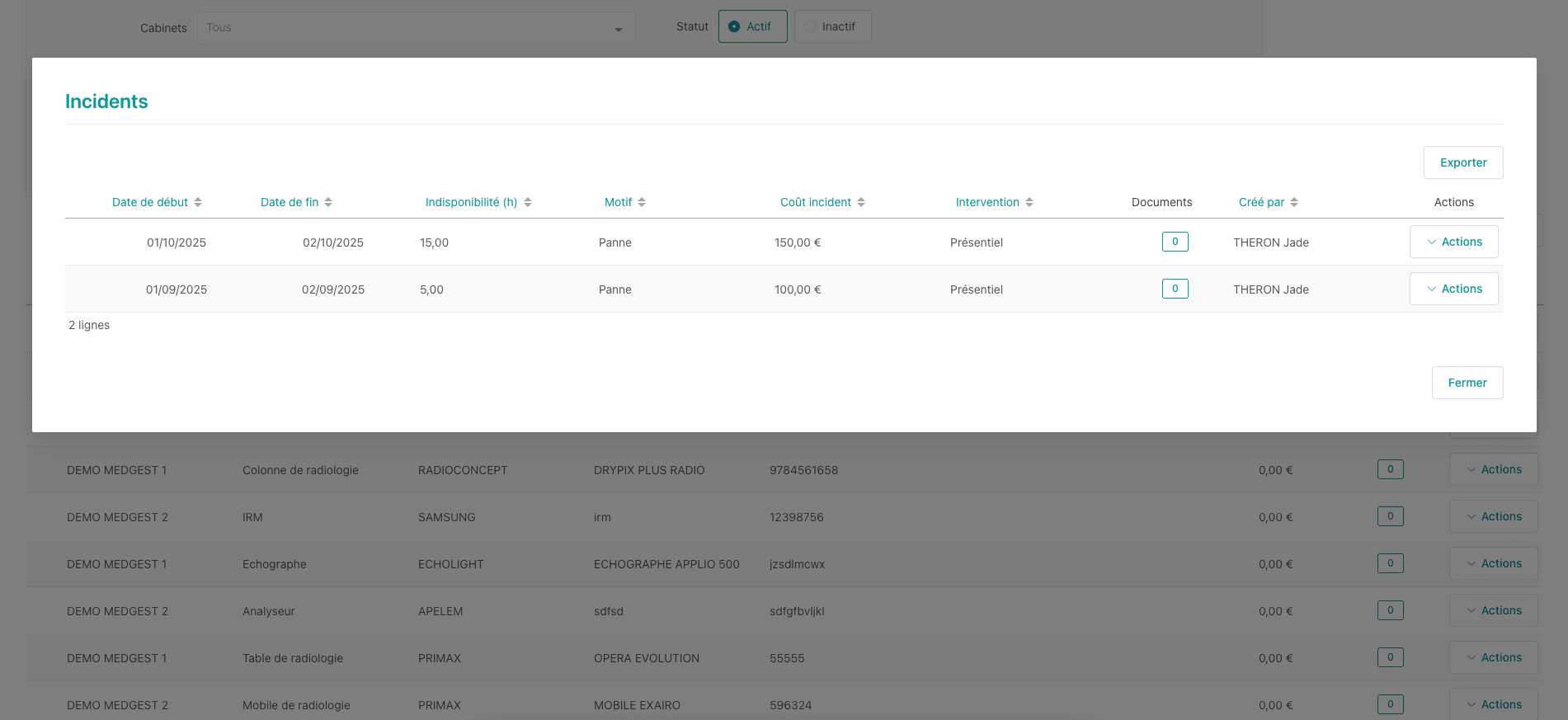
Task: Select the Inactif status radio button
Action: pos(810,26)
